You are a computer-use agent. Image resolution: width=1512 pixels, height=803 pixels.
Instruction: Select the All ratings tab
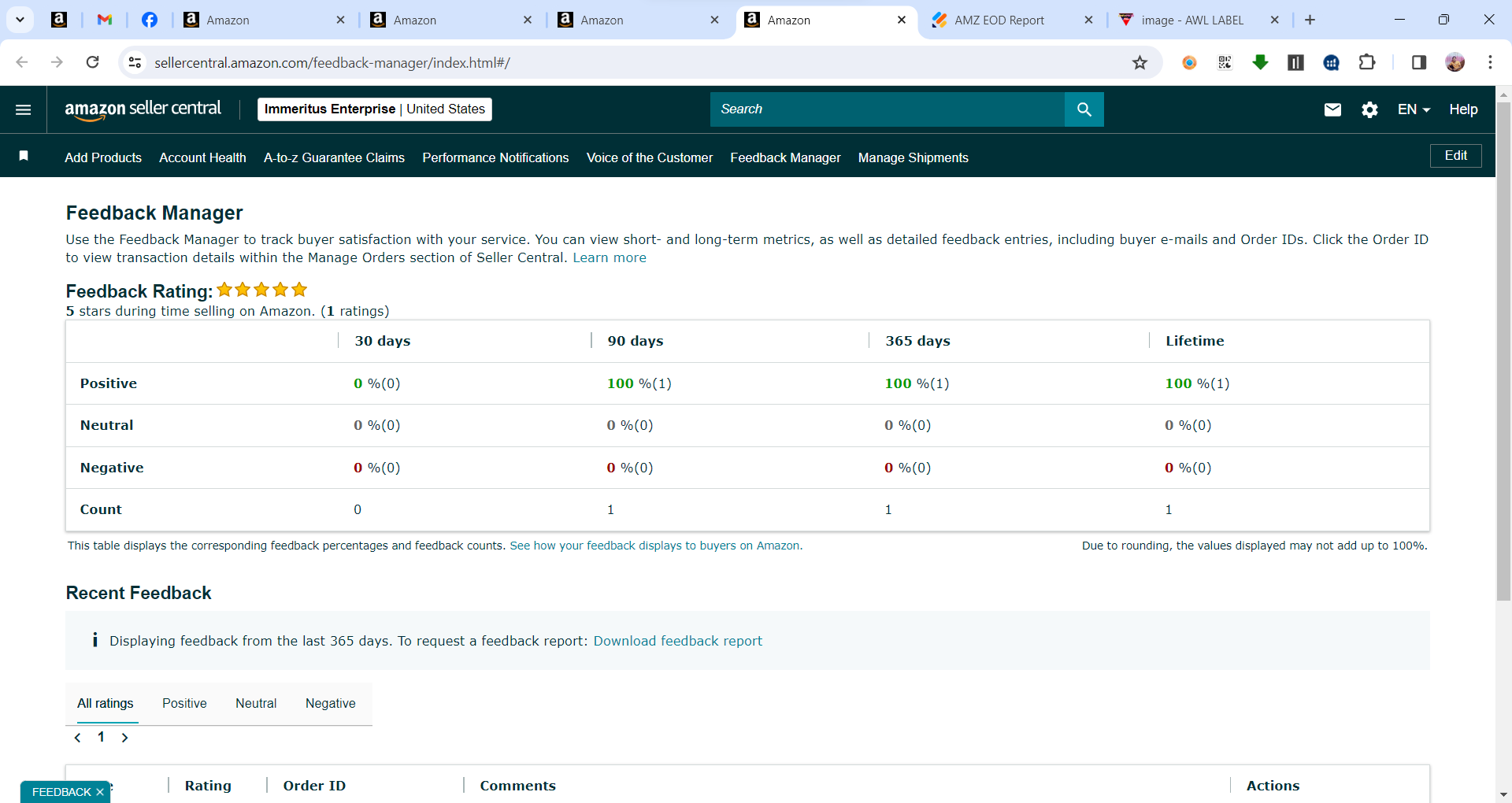106,703
